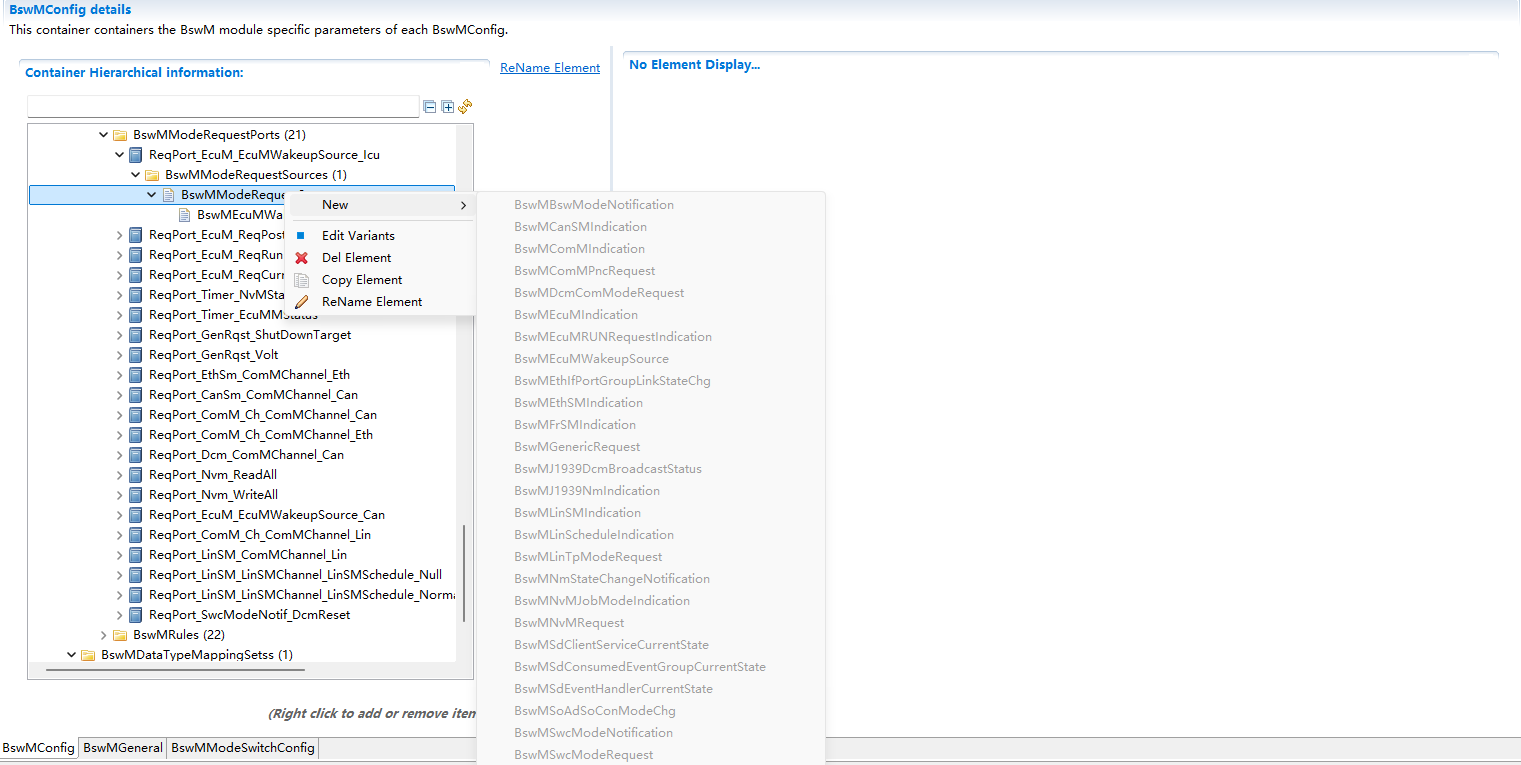Screen dimensions: 1521x765
Task: Click the red X icon next to Del Element
Action: (x=301, y=257)
